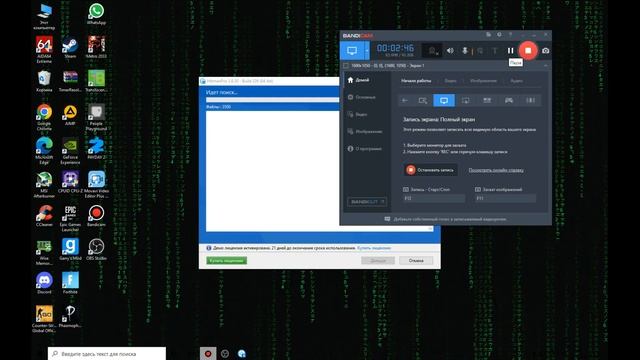Open the Корзина recycle bin icon
The image size is (640, 360).
click(44, 81)
